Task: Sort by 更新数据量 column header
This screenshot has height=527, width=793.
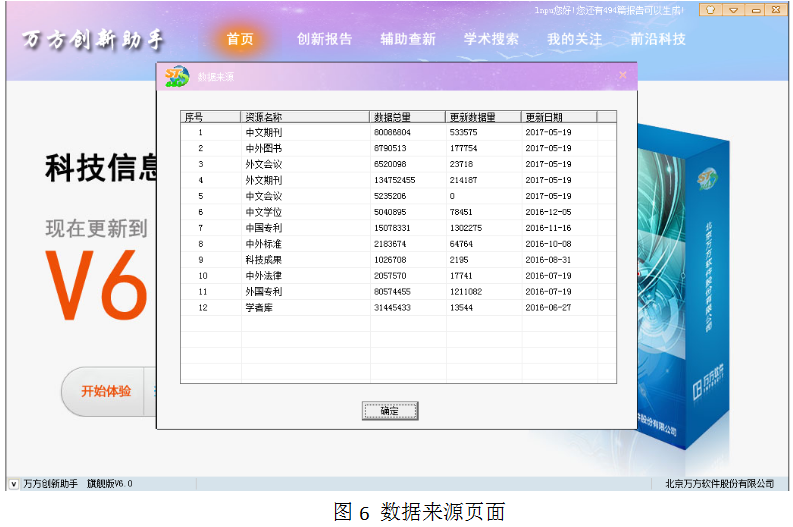Action: tap(483, 117)
